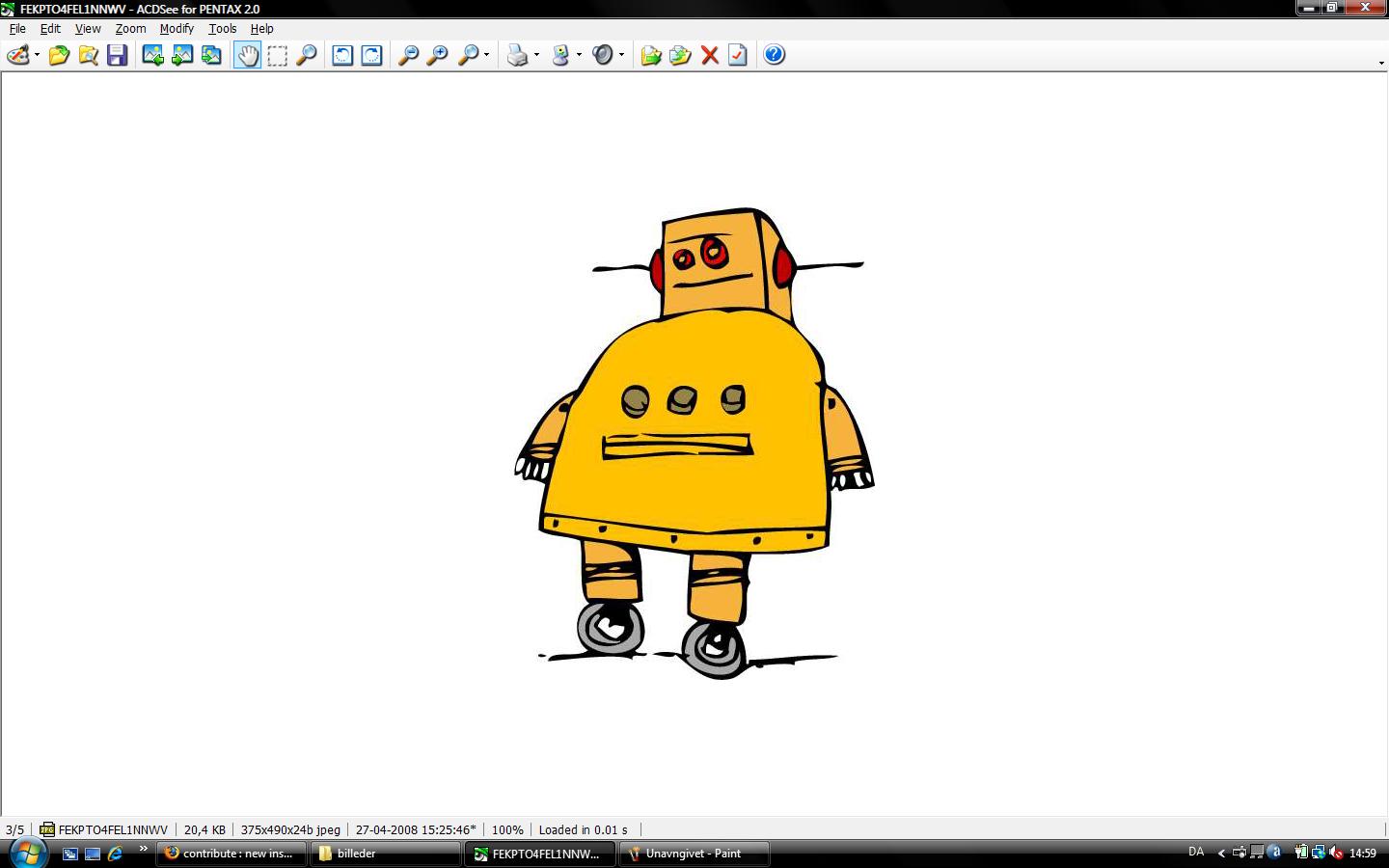Image resolution: width=1389 pixels, height=868 pixels.
Task: Click the FEKPTO4FEL1NNW... ACDSee taskbar button
Action: pos(540,854)
